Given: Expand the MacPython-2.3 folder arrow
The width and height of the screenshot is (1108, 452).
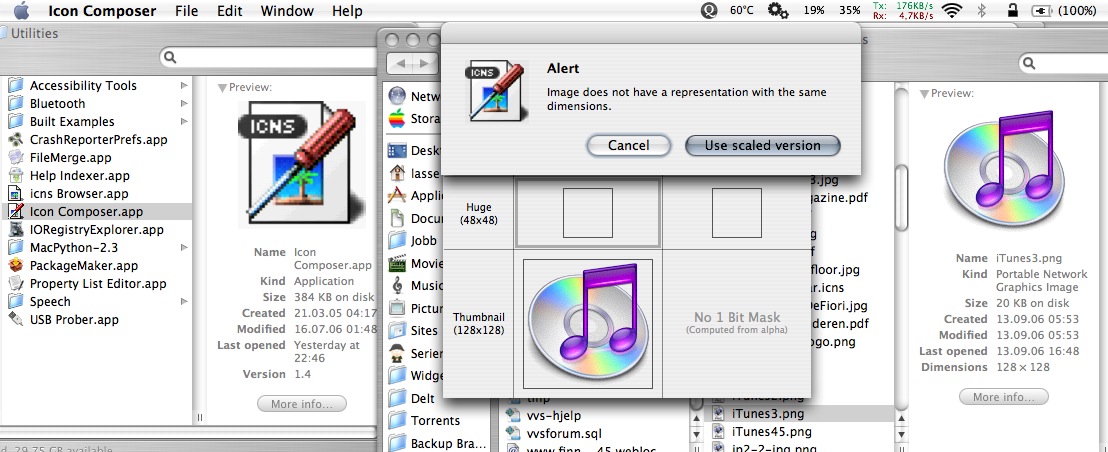Looking at the screenshot, I should coord(184,247).
